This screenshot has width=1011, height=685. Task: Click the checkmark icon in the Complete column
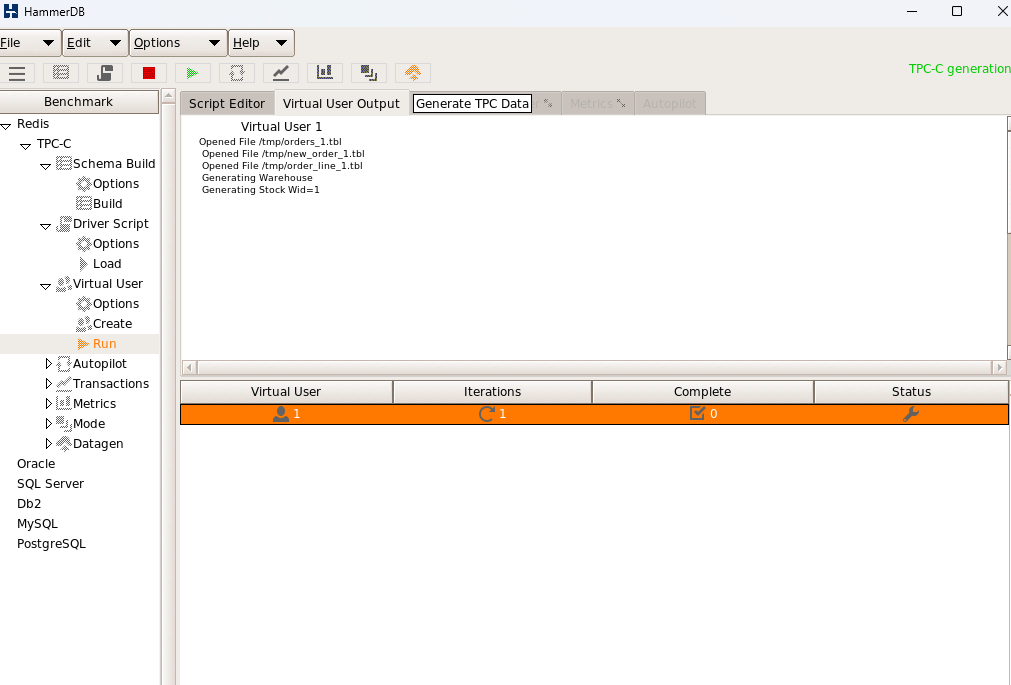click(697, 413)
